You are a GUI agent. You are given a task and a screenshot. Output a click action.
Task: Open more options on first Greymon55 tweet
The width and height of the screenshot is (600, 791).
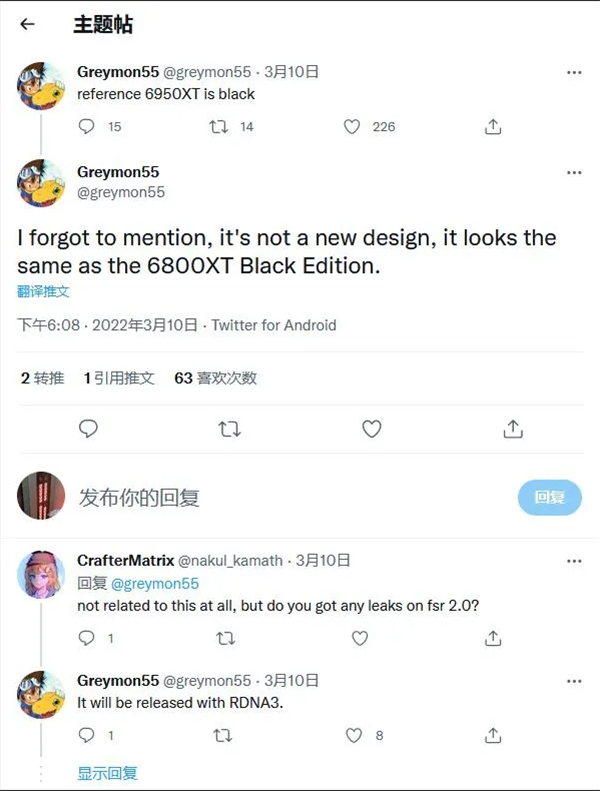click(x=574, y=73)
